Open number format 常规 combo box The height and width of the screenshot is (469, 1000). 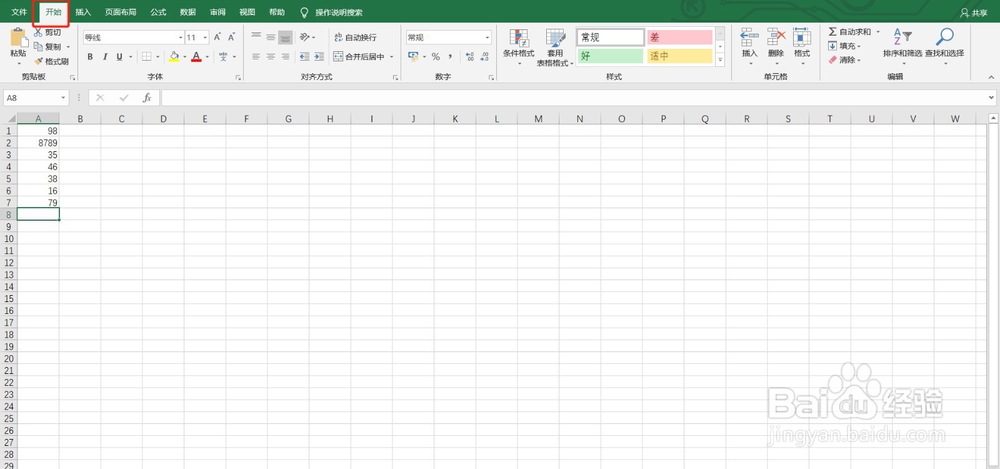(449, 38)
